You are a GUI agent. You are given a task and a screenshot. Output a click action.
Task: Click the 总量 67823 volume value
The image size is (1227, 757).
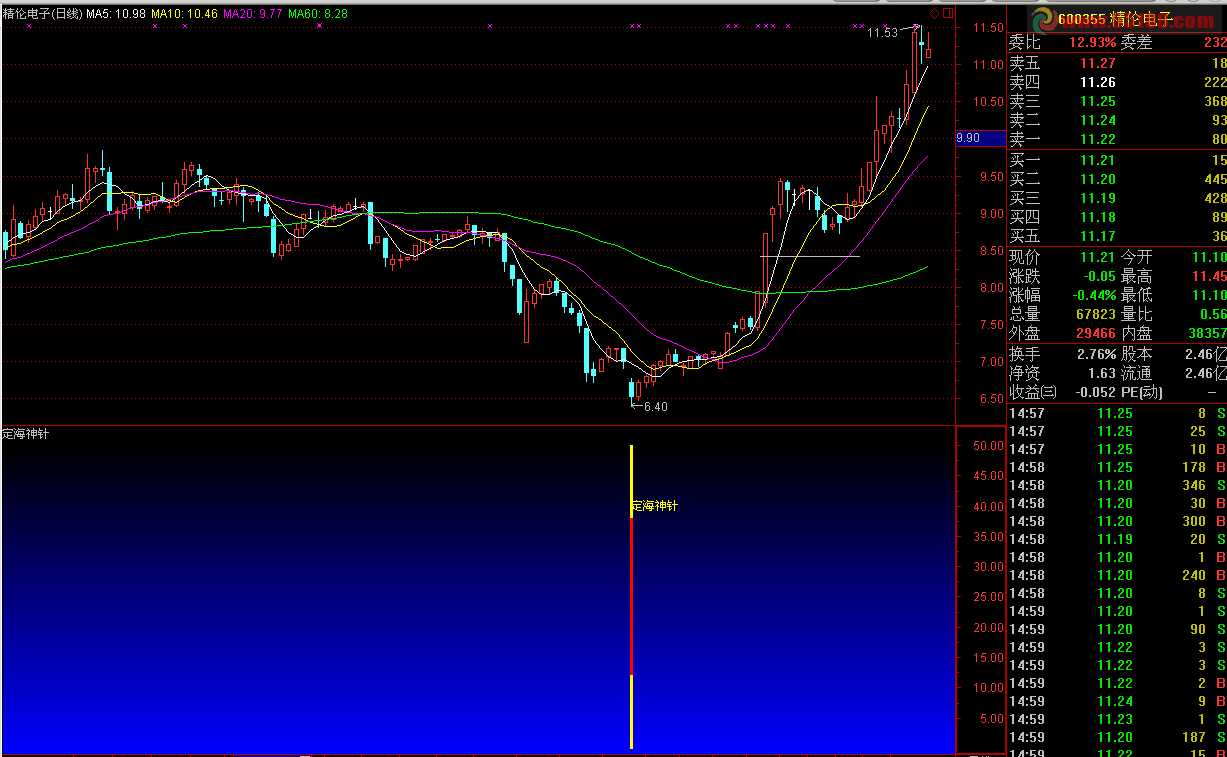pyautogui.click(x=1094, y=314)
